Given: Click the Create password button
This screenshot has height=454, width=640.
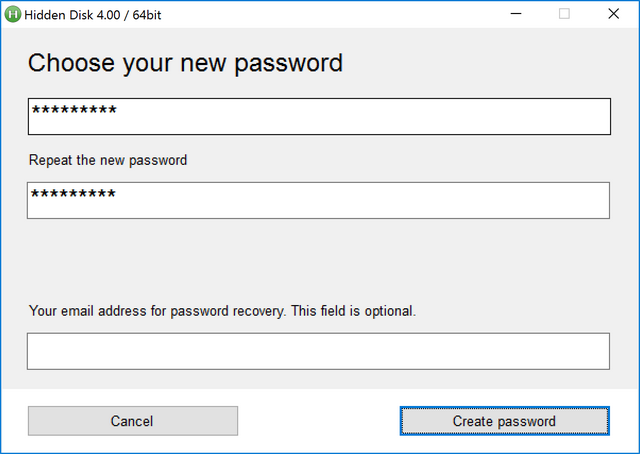Looking at the screenshot, I should [504, 421].
